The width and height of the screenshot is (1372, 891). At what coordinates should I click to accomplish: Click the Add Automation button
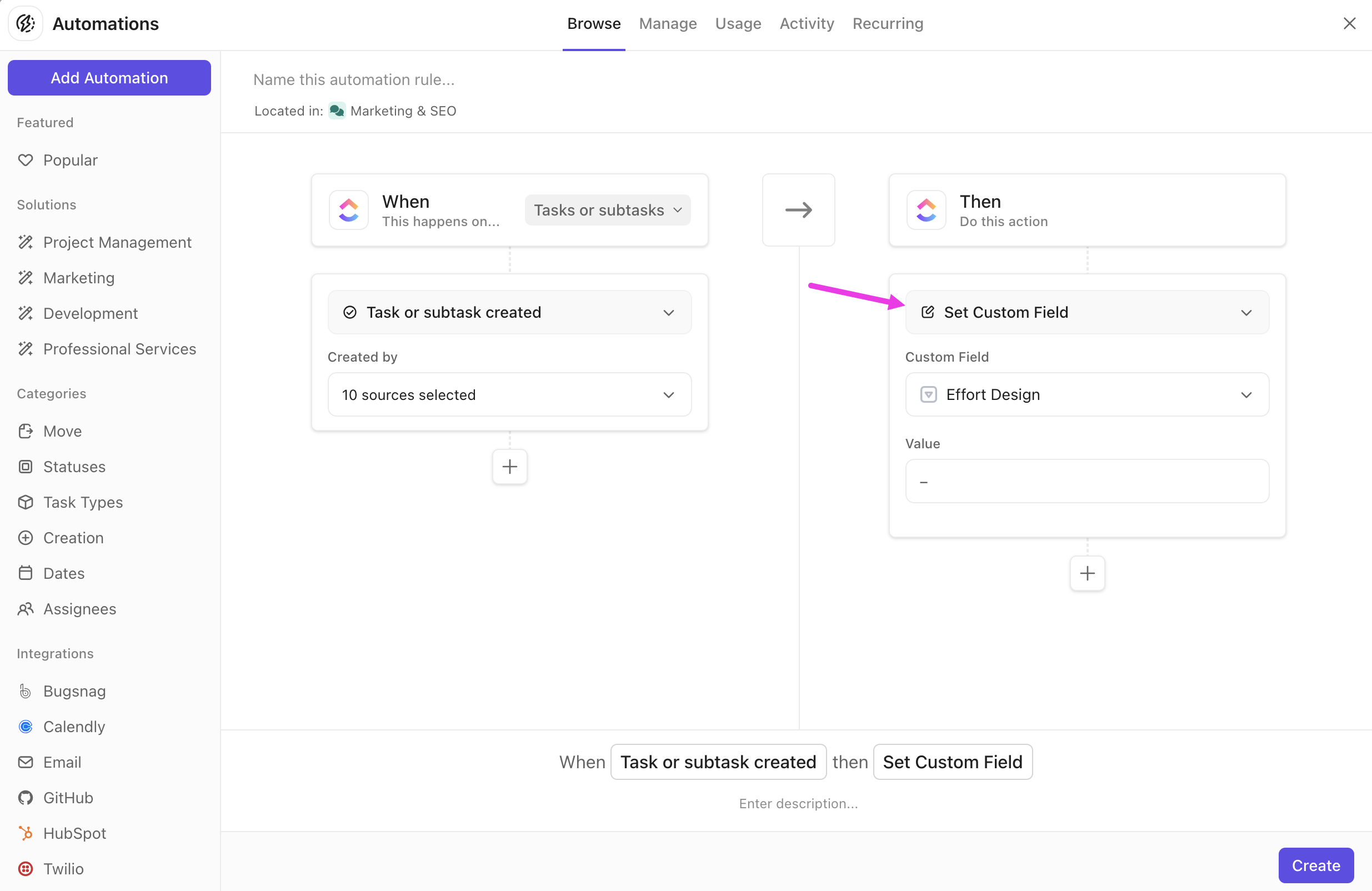[x=109, y=78]
